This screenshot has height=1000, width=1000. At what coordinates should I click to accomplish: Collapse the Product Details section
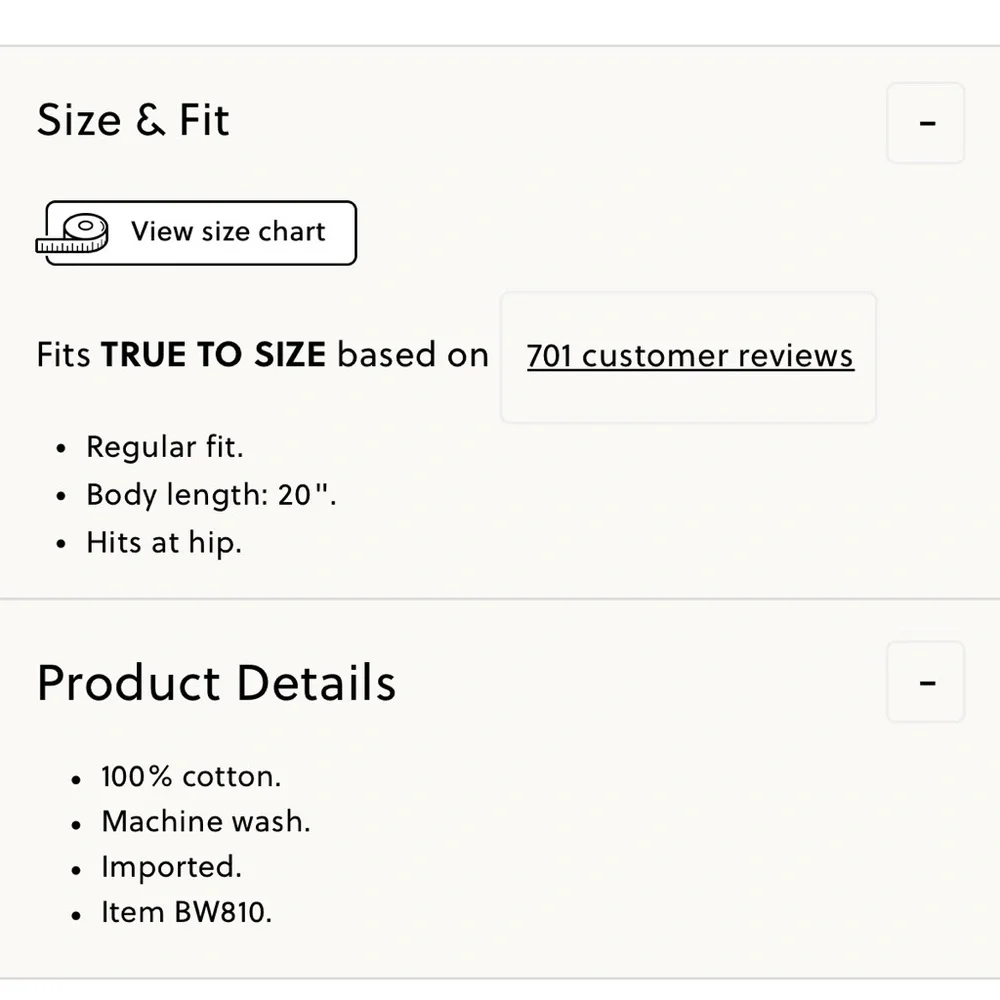click(926, 683)
